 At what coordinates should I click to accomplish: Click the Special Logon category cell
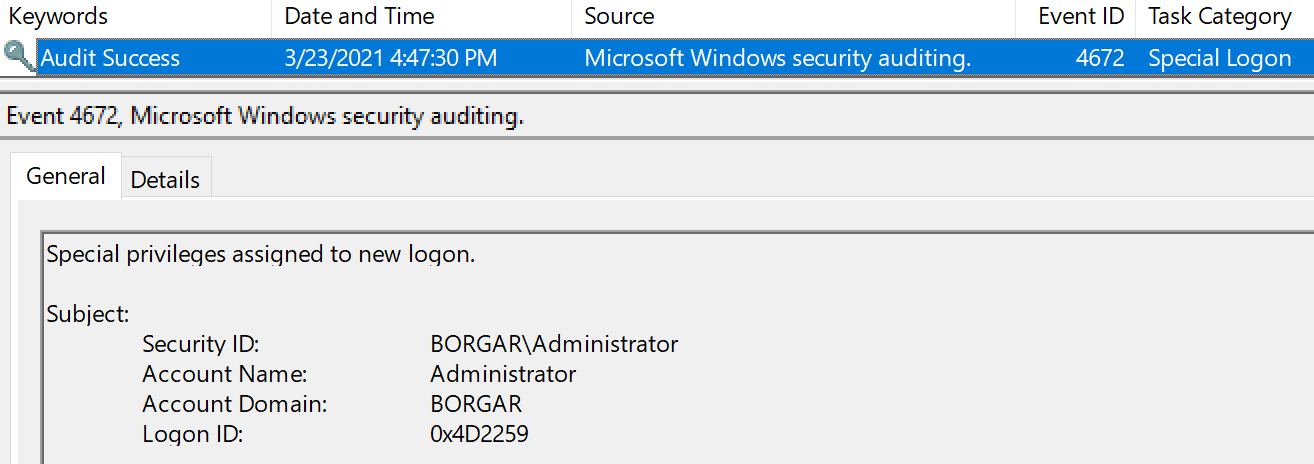(x=1219, y=58)
